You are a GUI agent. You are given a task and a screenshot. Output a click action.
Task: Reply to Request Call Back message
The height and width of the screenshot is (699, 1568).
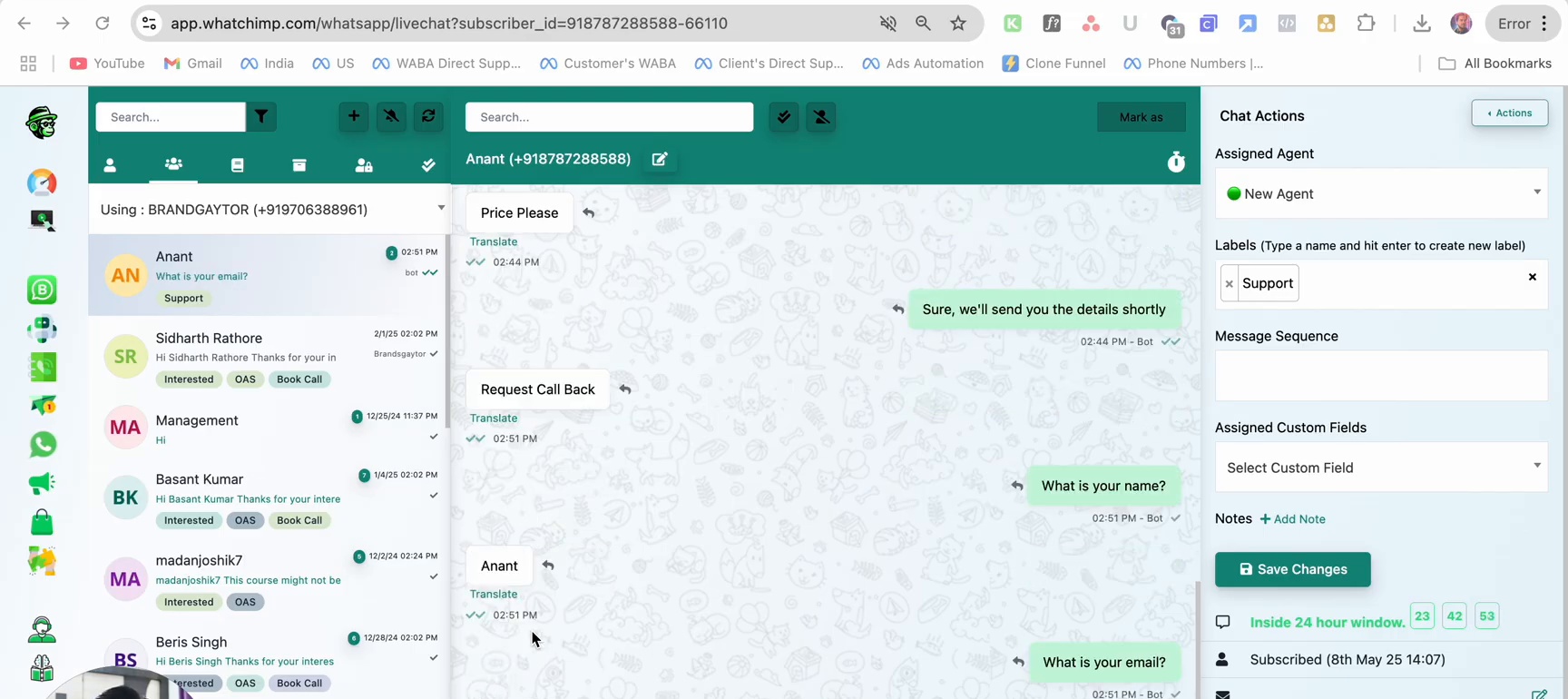[625, 389]
